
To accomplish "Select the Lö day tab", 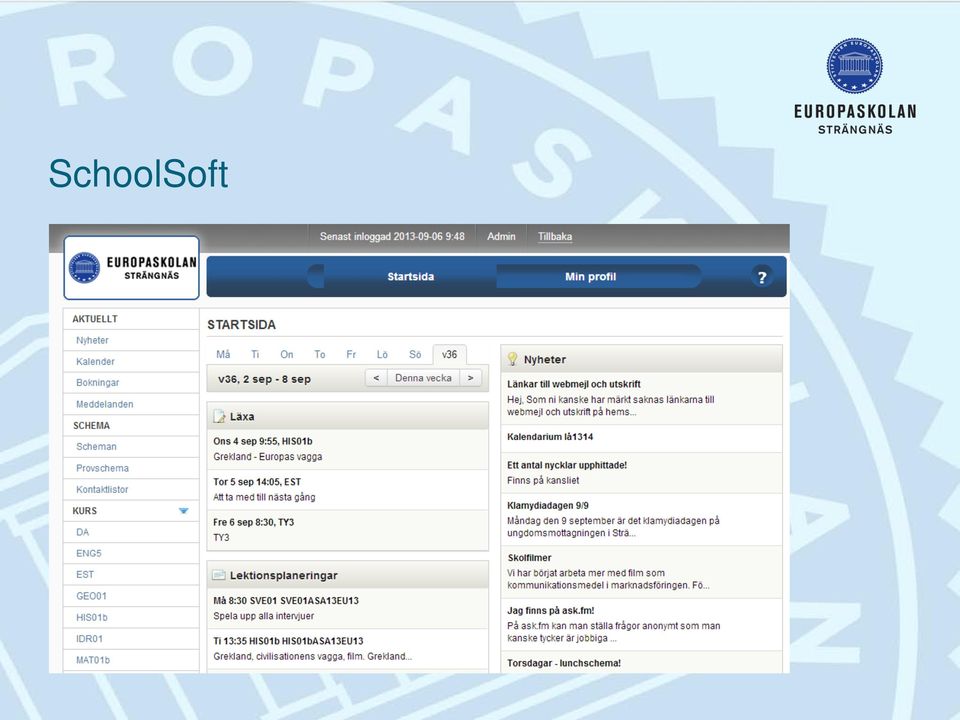I will tap(382, 354).
